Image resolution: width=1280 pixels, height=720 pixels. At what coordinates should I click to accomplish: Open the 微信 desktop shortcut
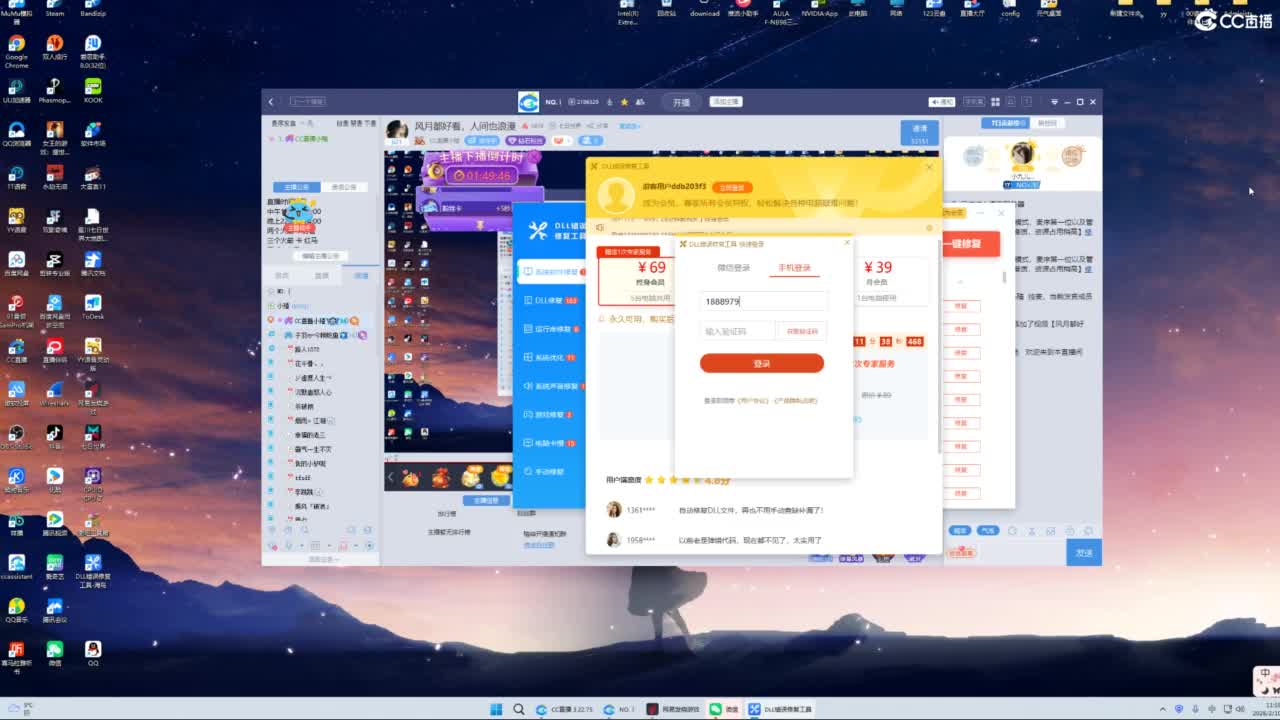point(54,654)
